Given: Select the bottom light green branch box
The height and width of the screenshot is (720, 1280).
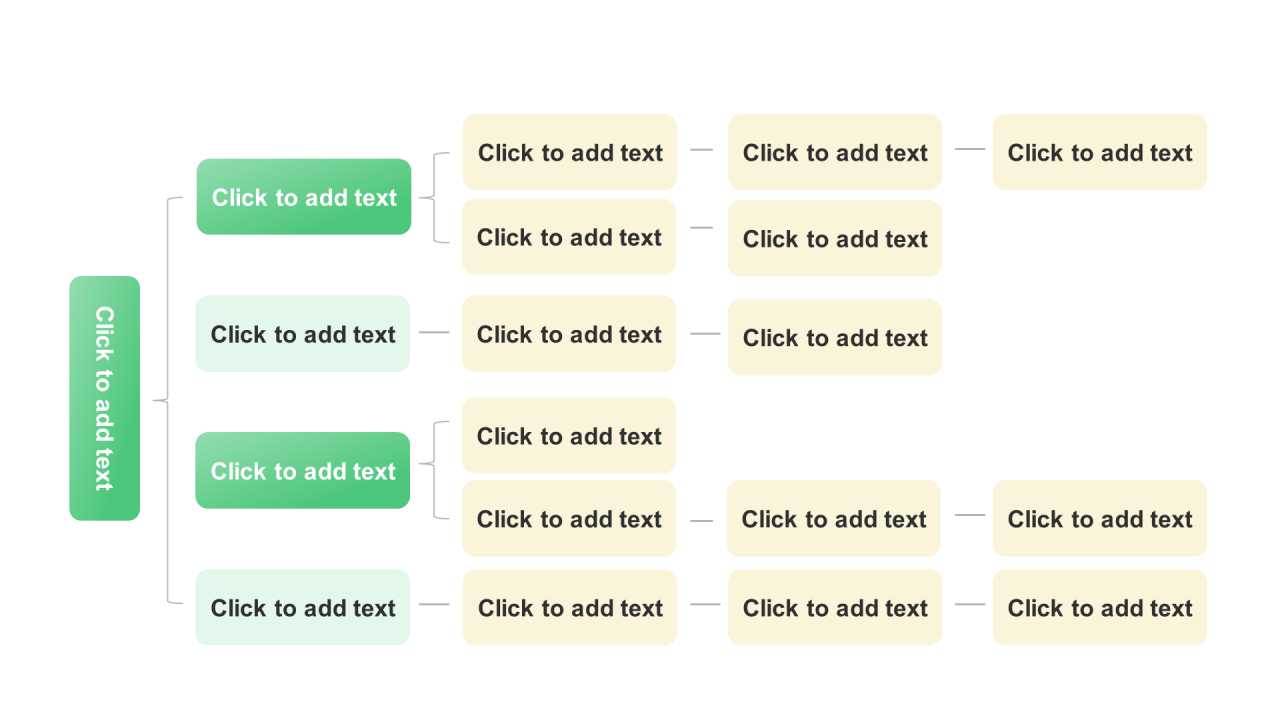Looking at the screenshot, I should coord(303,607).
